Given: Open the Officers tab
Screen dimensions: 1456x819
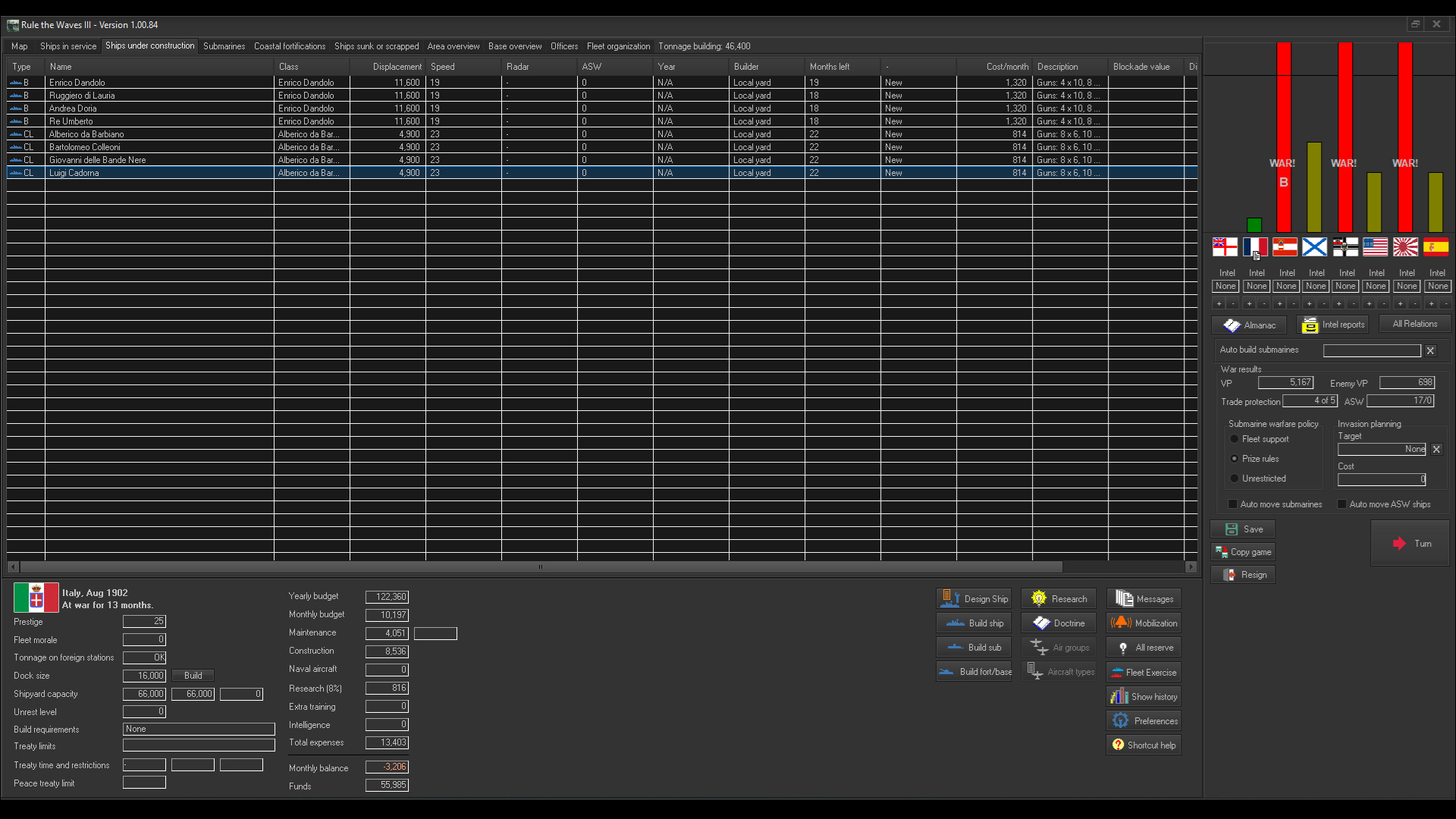Looking at the screenshot, I should point(563,45).
